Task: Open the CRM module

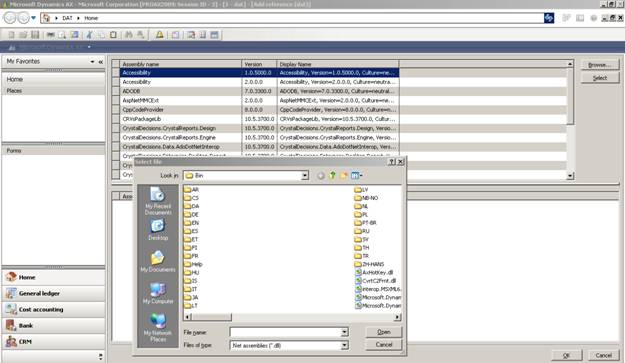Action: 53,342
